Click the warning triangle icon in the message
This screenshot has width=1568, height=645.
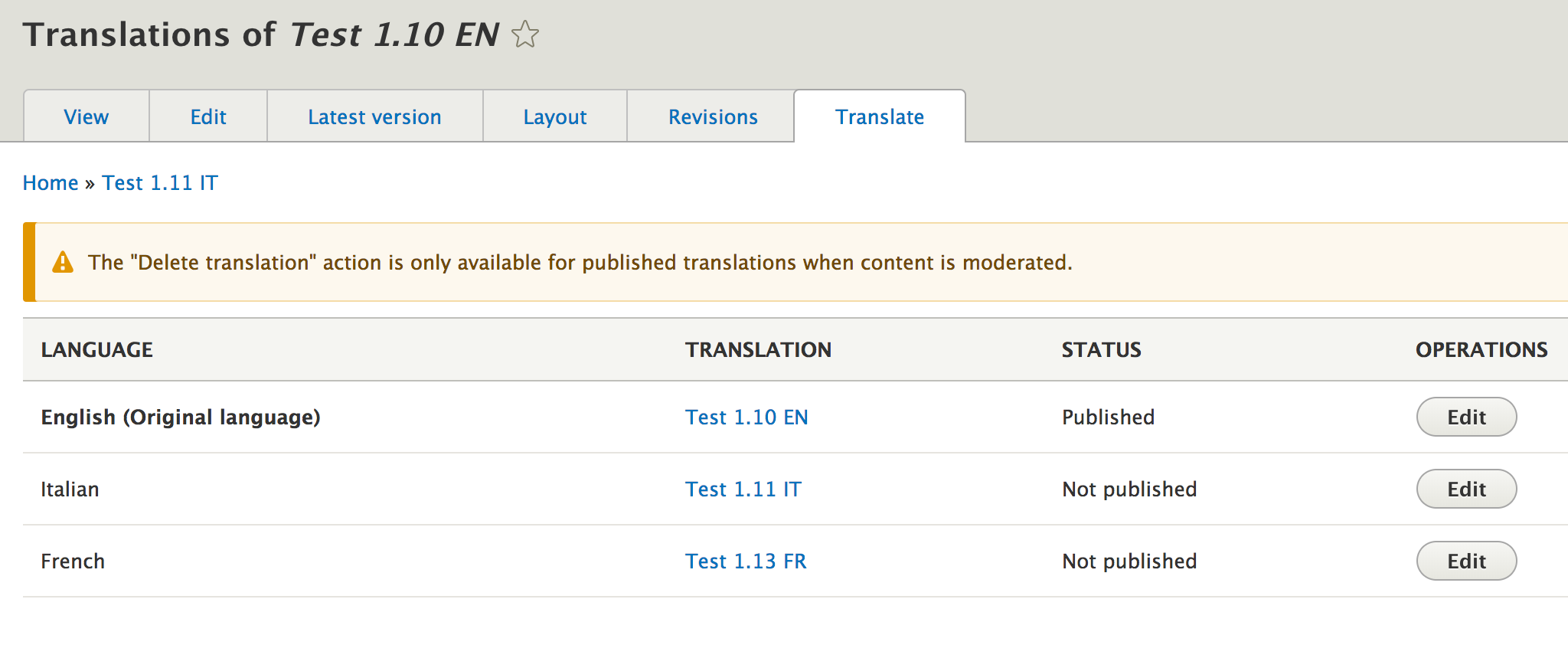click(x=63, y=263)
